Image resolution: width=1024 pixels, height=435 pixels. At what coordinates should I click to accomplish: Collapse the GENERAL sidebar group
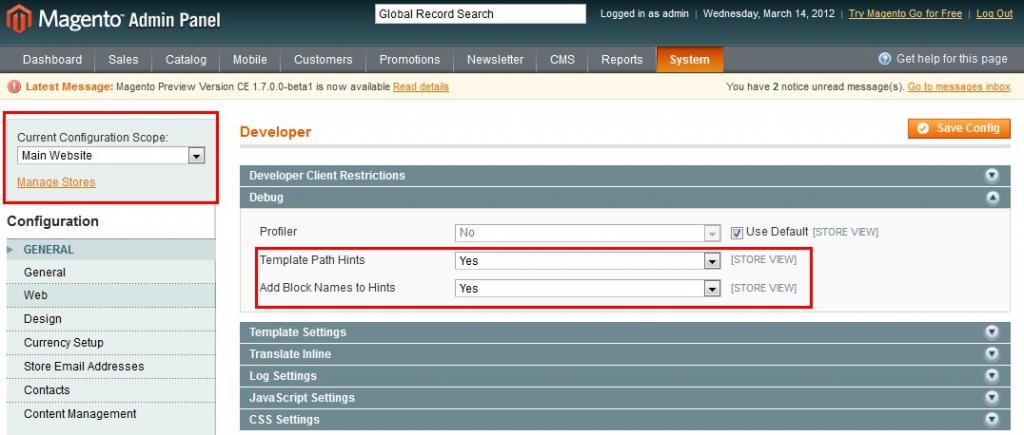tap(110, 250)
